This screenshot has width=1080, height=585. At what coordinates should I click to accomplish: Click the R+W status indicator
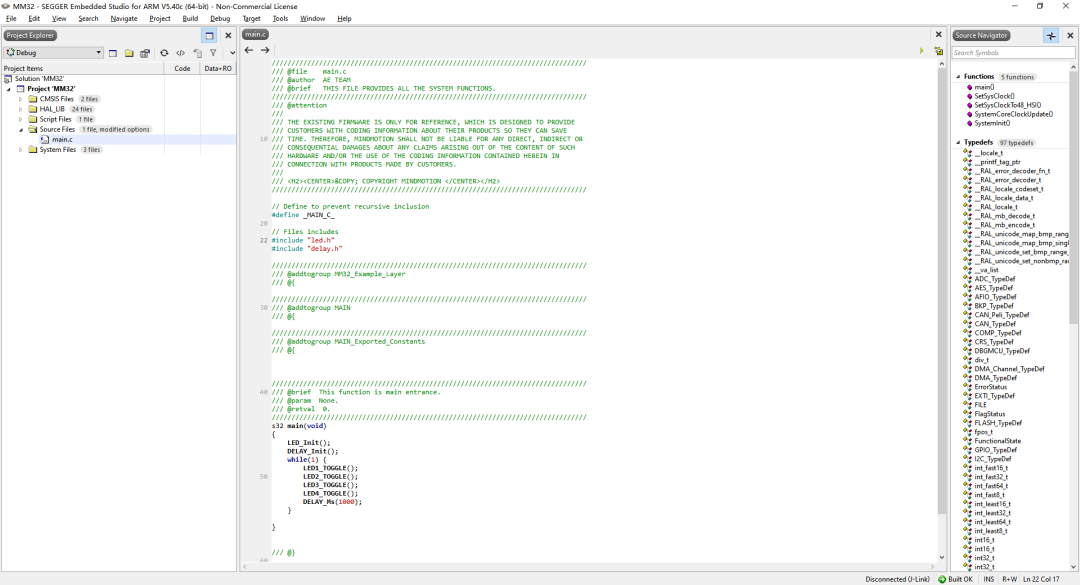click(1010, 579)
